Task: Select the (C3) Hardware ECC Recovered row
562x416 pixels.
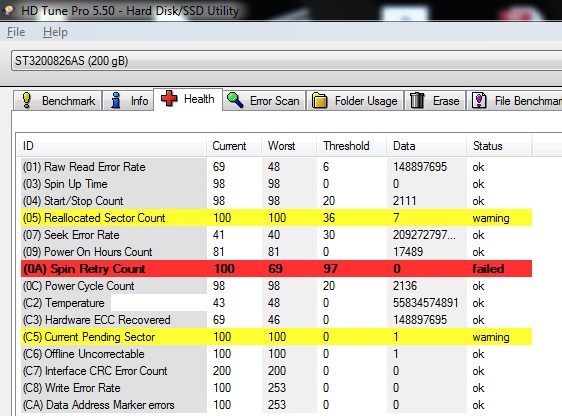Action: coord(276,320)
